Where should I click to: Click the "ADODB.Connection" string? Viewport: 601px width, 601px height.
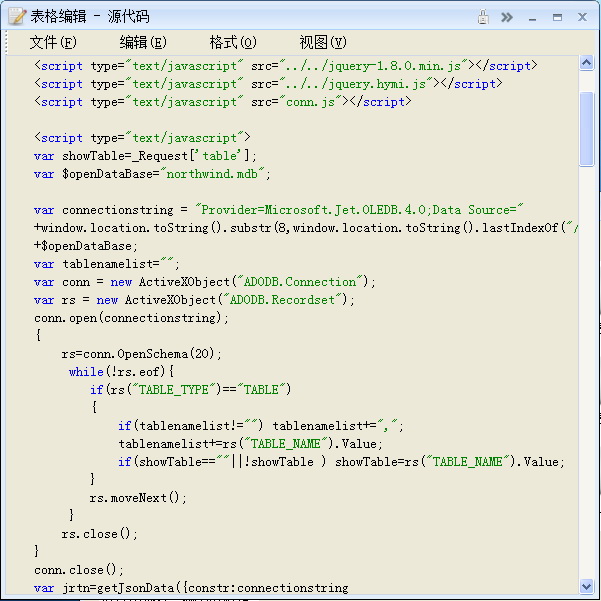click(300, 282)
